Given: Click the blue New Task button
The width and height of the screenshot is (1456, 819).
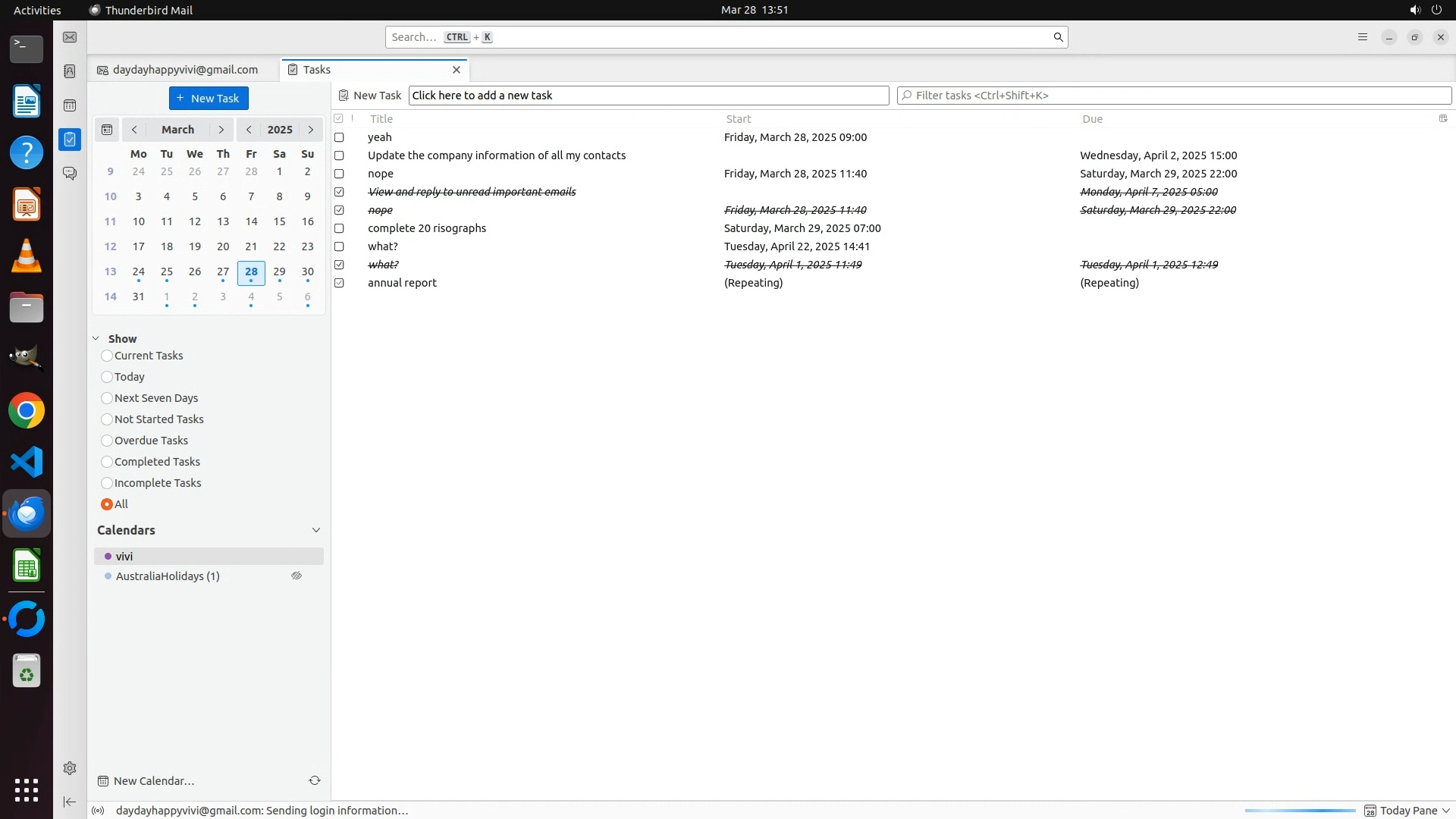Looking at the screenshot, I should (209, 99).
